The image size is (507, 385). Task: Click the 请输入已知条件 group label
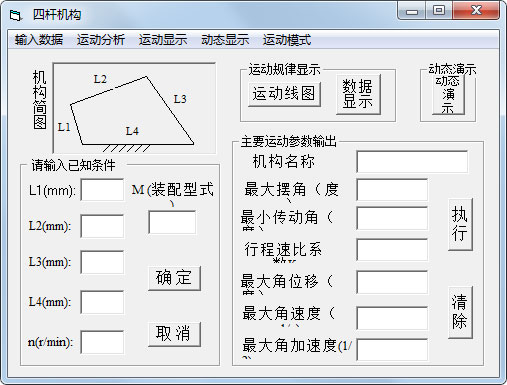pos(73,165)
